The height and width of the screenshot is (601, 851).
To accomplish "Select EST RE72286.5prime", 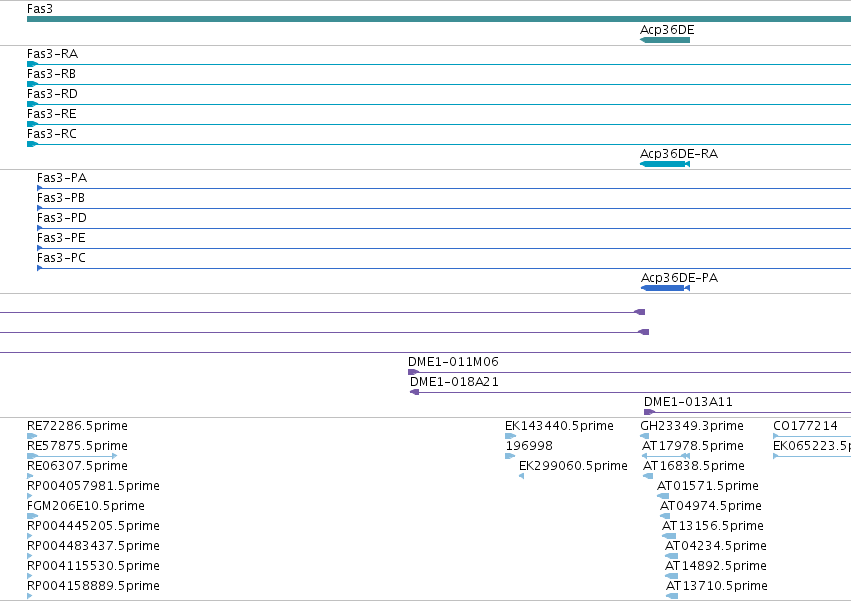I will pyautogui.click(x=77, y=426).
